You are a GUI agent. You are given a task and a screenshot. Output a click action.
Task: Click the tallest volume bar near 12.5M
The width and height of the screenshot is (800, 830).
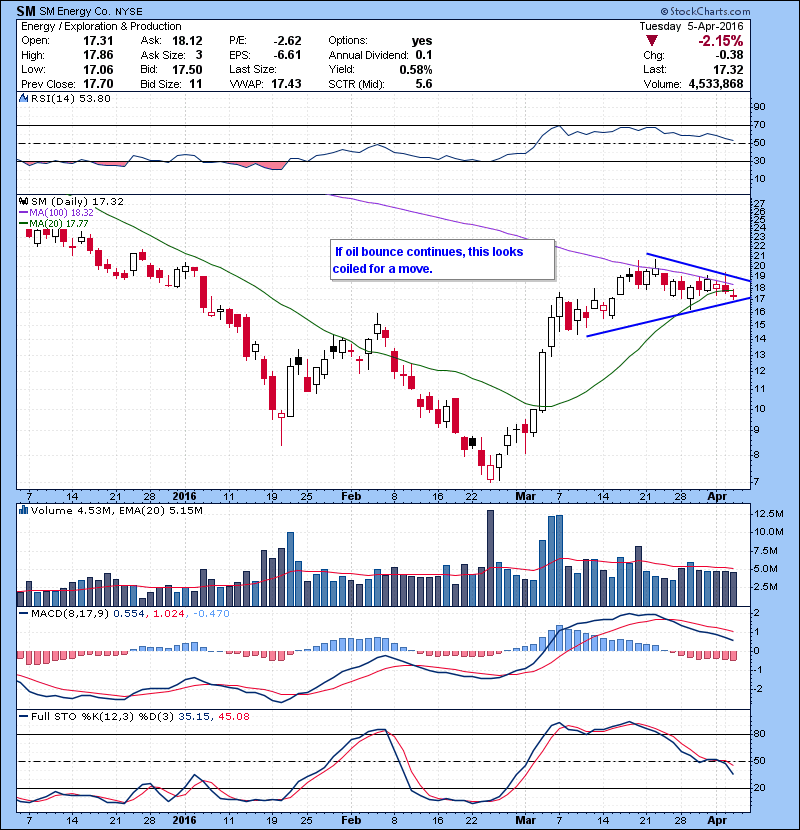[490, 558]
